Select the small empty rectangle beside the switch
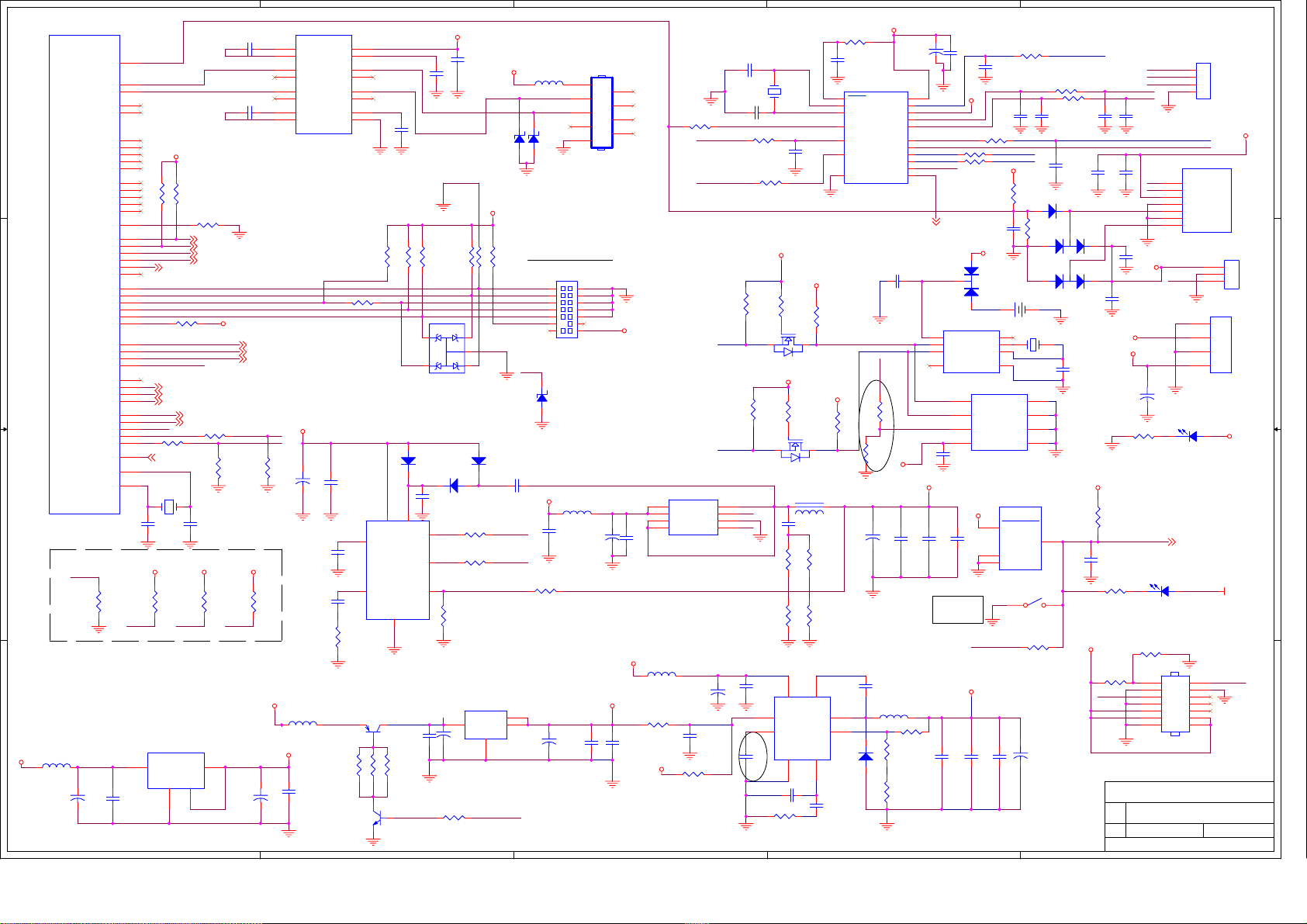 (x=958, y=610)
